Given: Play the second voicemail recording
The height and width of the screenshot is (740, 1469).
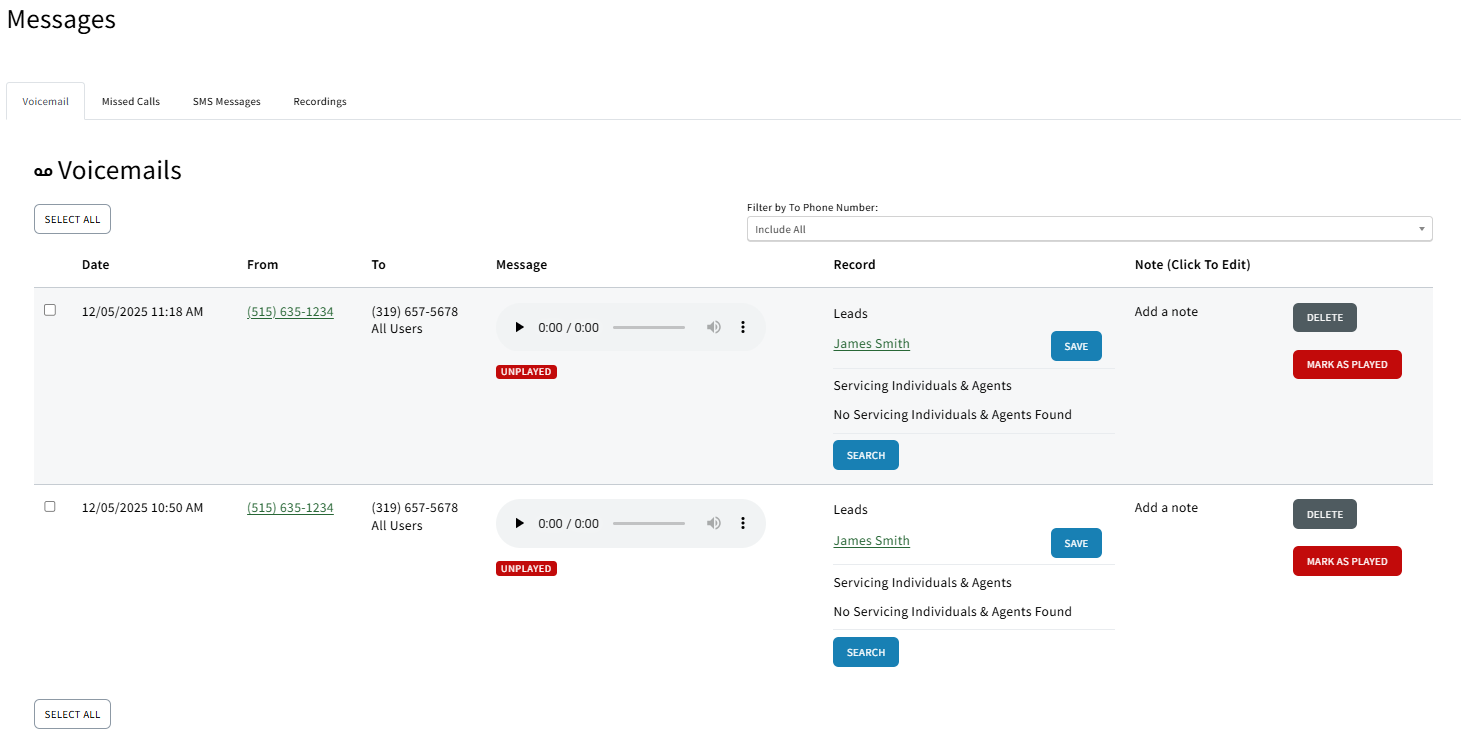Looking at the screenshot, I should [x=519, y=523].
